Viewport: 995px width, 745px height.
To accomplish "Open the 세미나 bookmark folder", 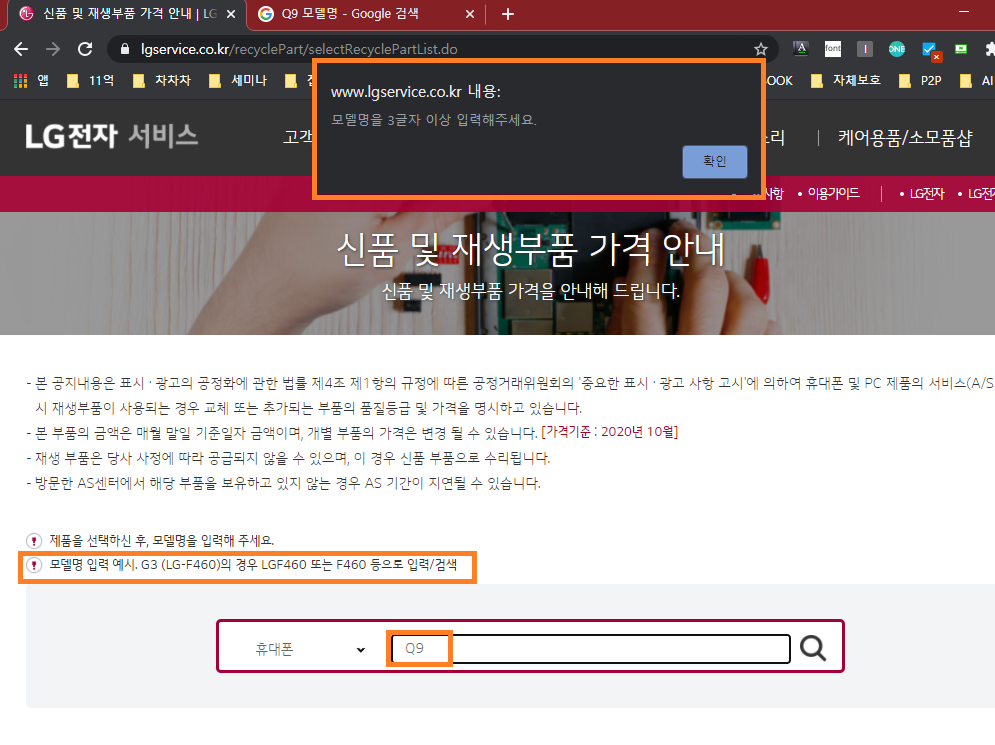I will pyautogui.click(x=238, y=81).
